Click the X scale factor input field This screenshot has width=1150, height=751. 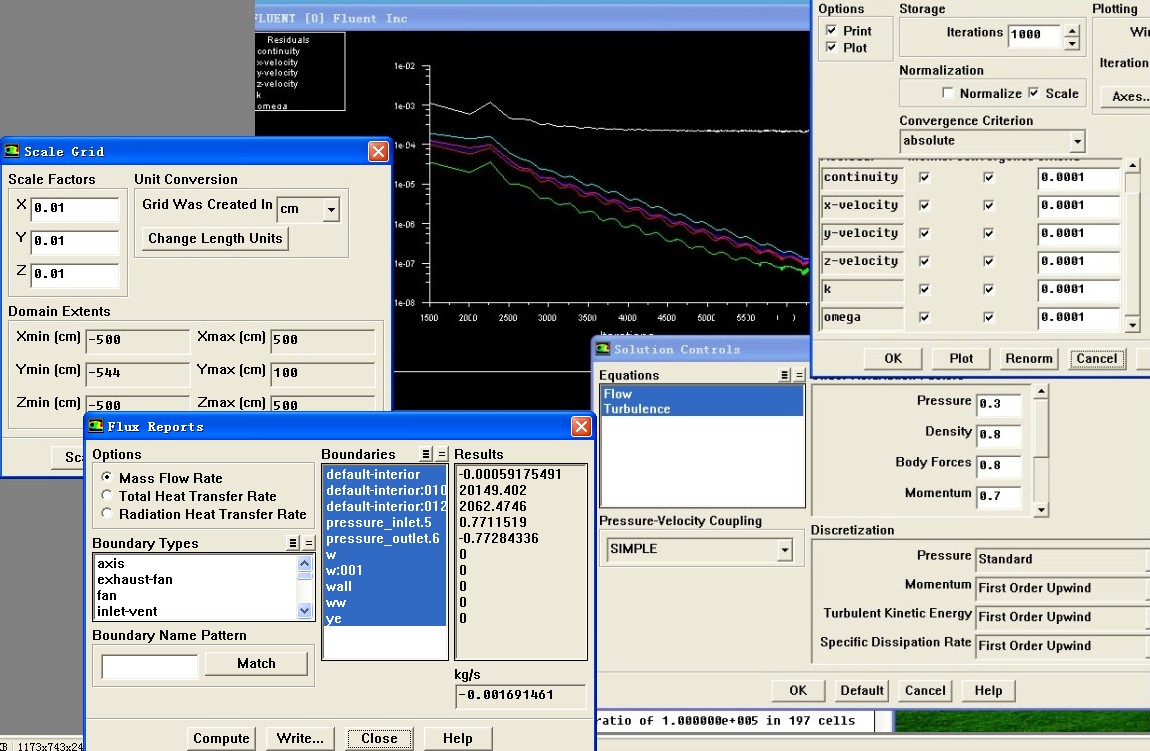point(75,209)
